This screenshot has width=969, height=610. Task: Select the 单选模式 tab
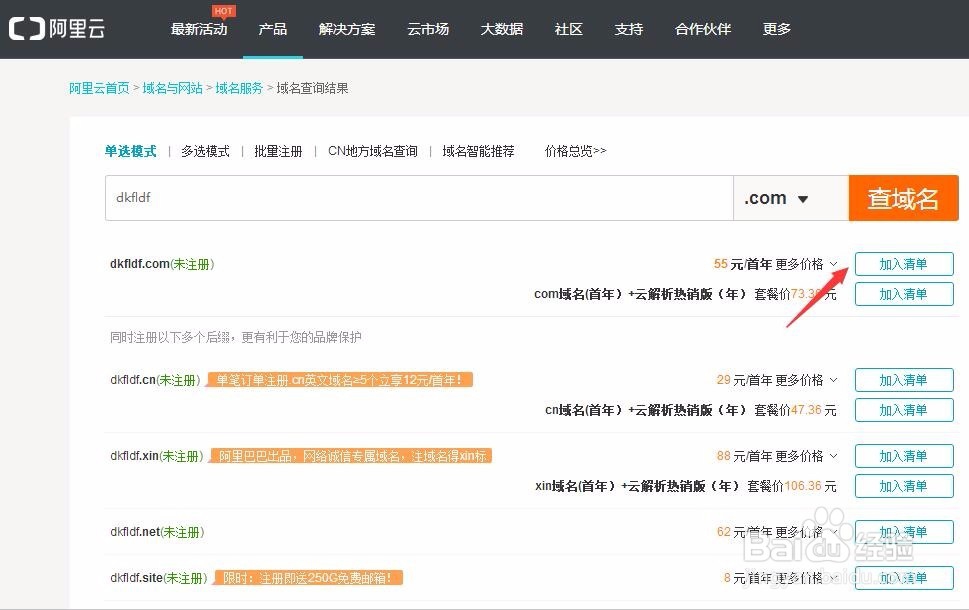130,151
